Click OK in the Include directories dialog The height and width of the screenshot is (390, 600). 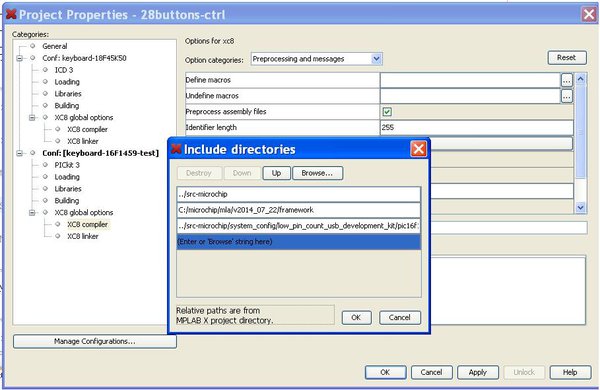(356, 317)
